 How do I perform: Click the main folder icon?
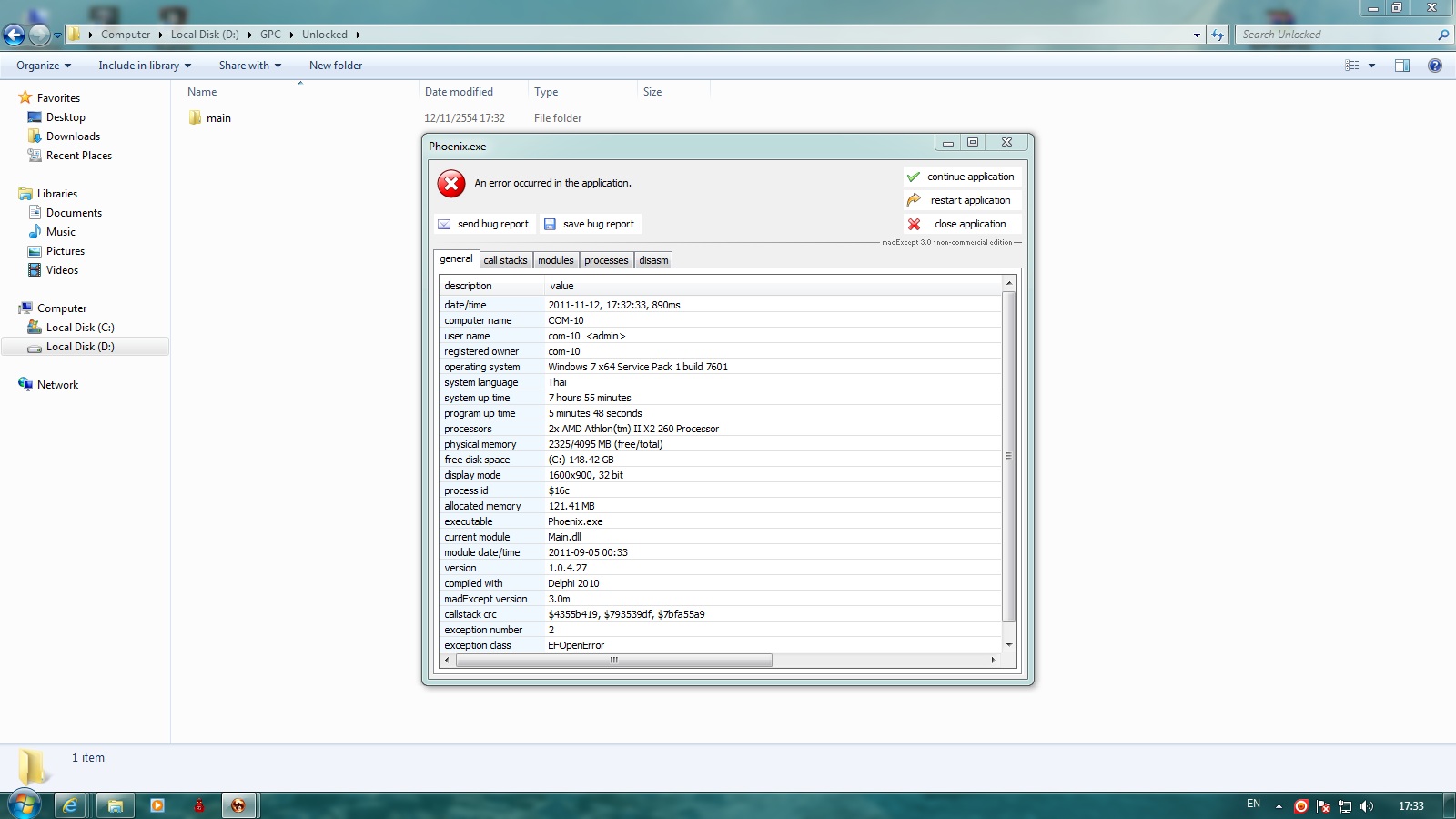195,117
